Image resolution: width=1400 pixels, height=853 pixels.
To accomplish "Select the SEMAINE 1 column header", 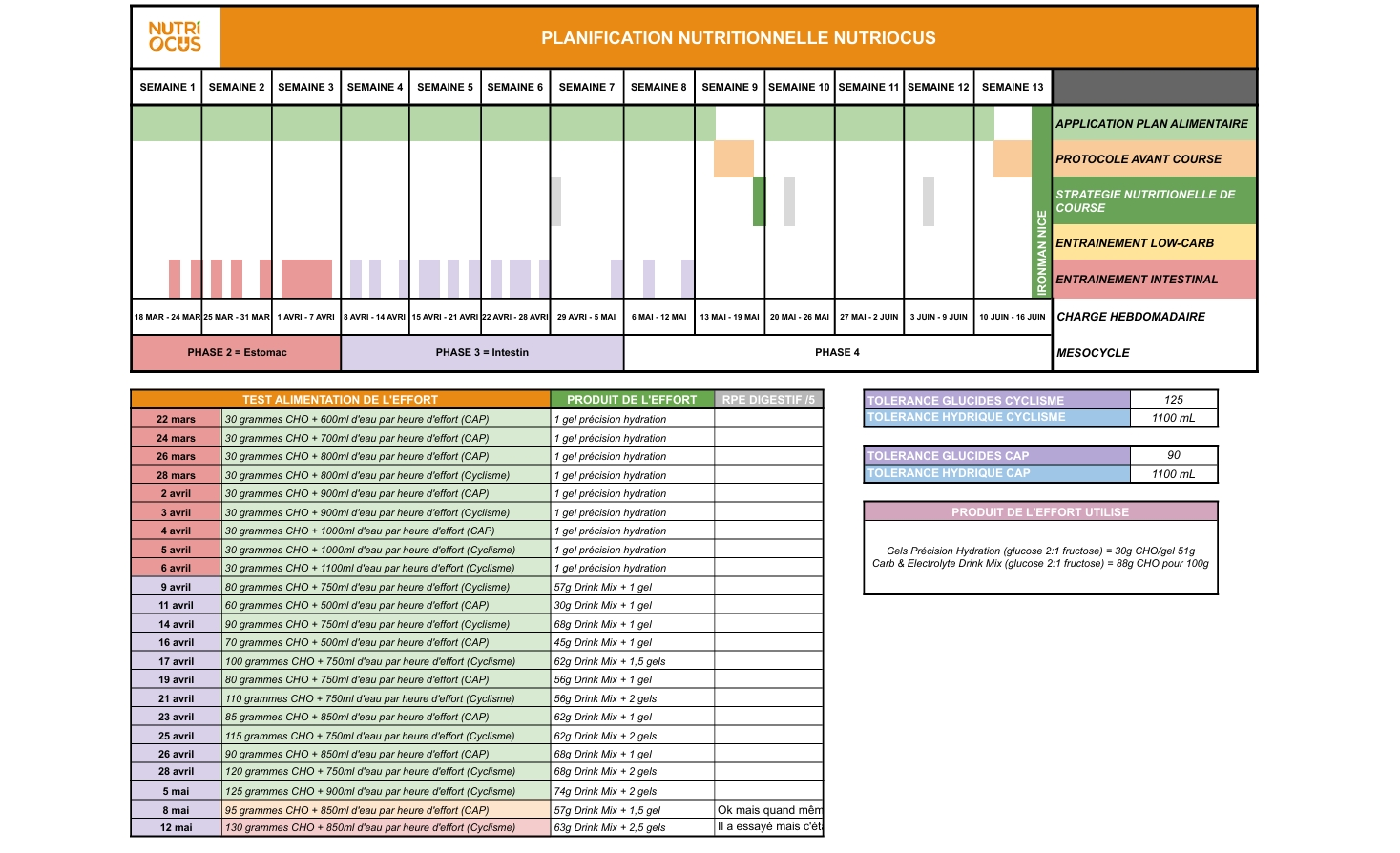I will [167, 87].
